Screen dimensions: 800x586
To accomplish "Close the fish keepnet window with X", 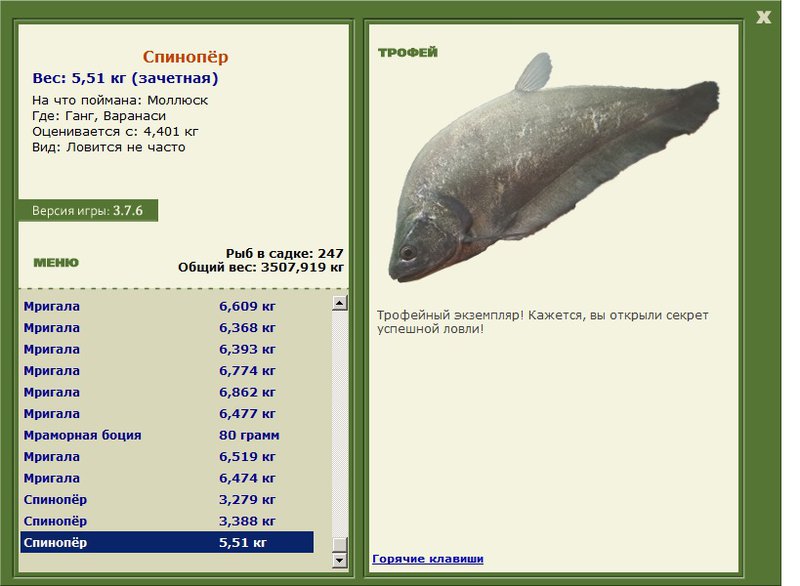I will pyautogui.click(x=763, y=17).
